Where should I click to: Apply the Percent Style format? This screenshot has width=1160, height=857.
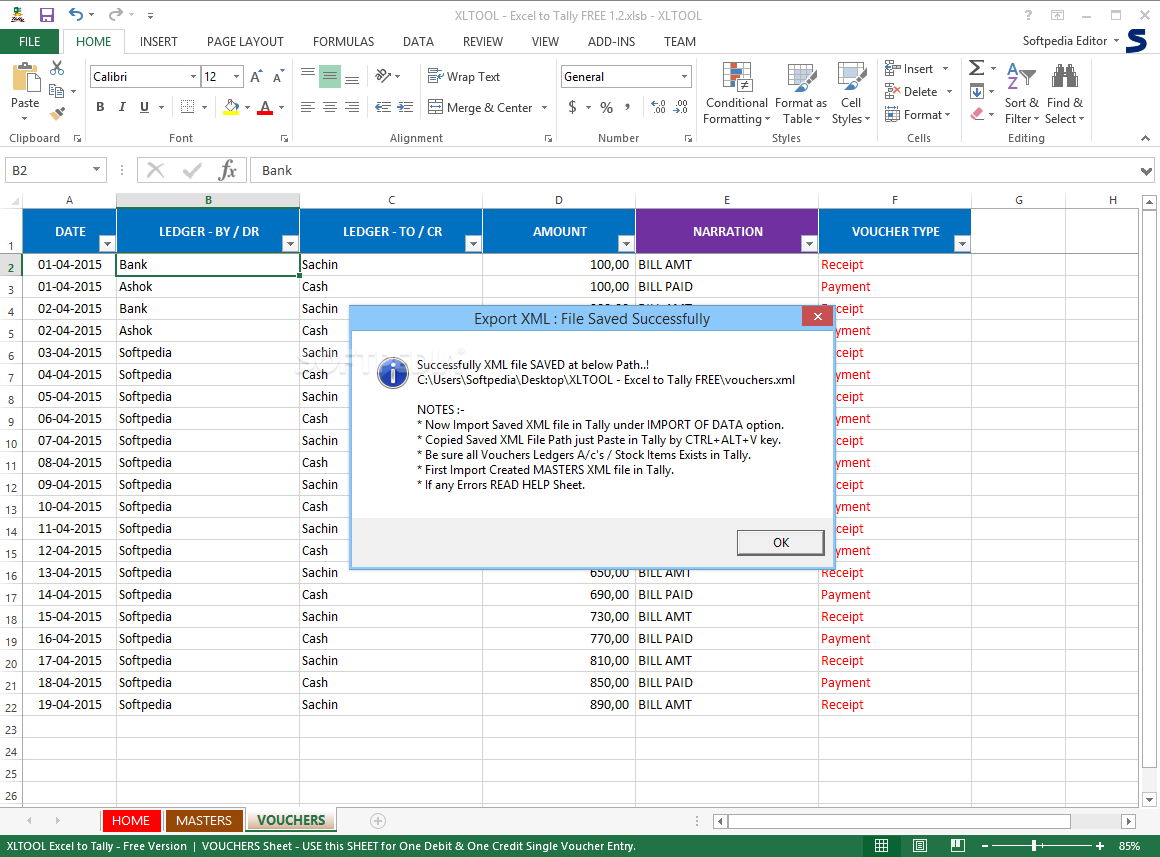point(607,107)
